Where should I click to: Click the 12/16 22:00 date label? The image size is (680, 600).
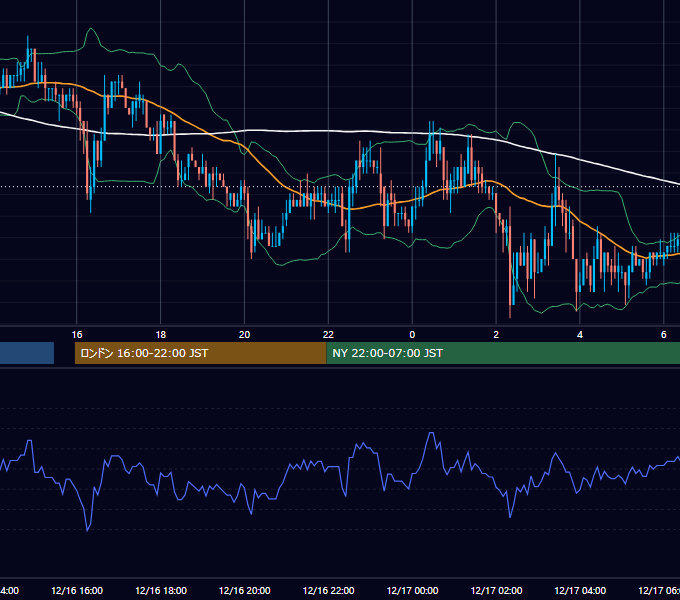(328, 590)
